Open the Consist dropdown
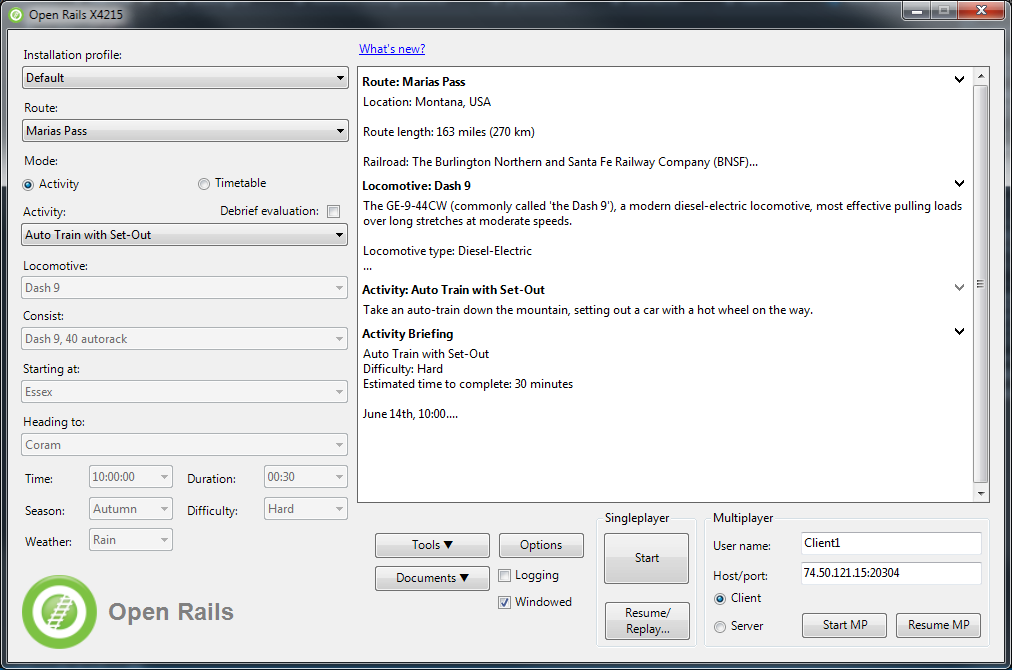Image resolution: width=1012 pixels, height=670 pixels. click(x=185, y=339)
